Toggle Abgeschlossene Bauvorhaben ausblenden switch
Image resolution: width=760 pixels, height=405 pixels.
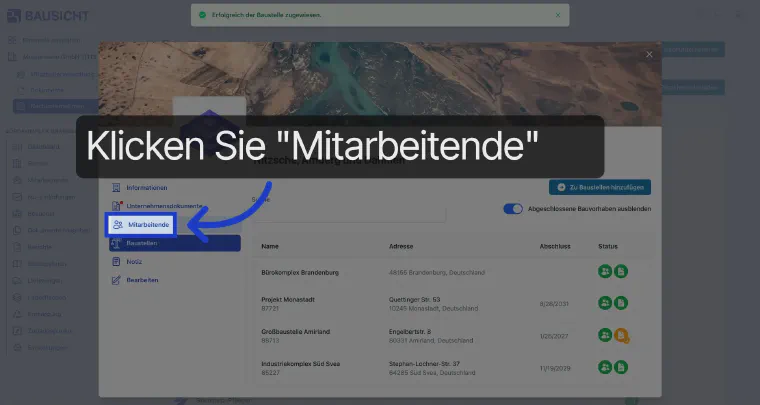point(513,209)
